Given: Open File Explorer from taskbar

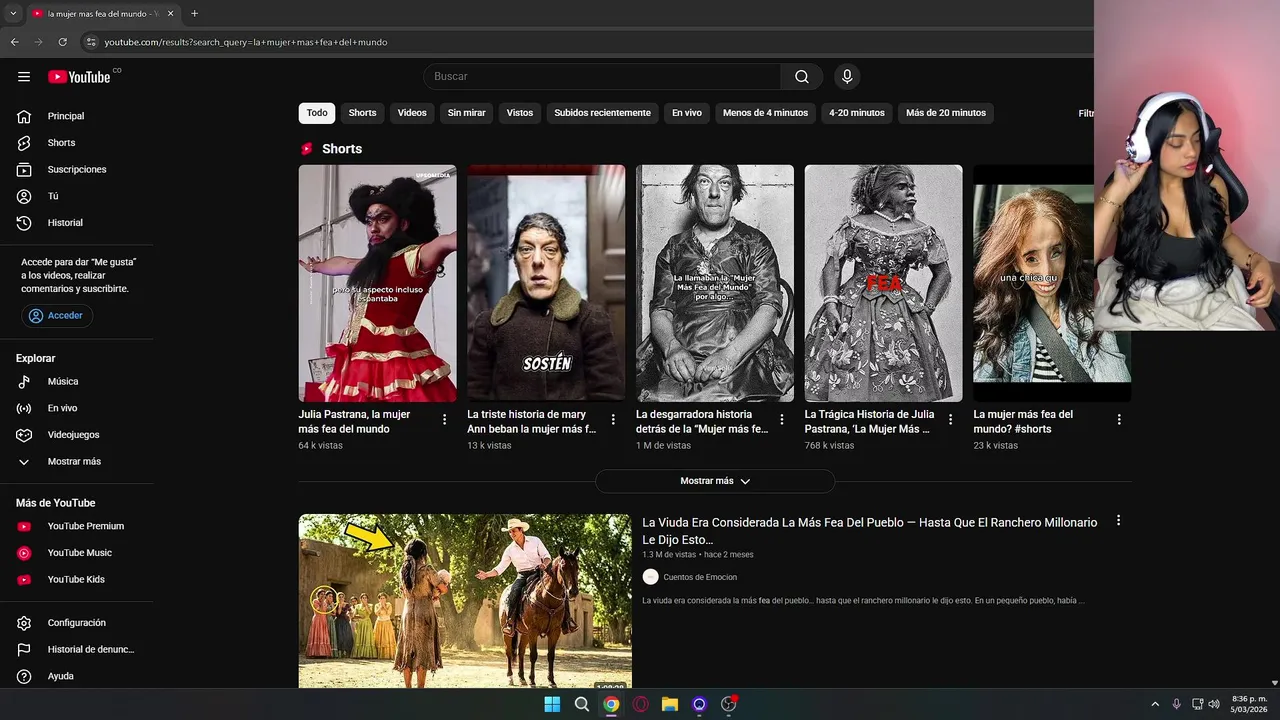Looking at the screenshot, I should click(x=670, y=704).
